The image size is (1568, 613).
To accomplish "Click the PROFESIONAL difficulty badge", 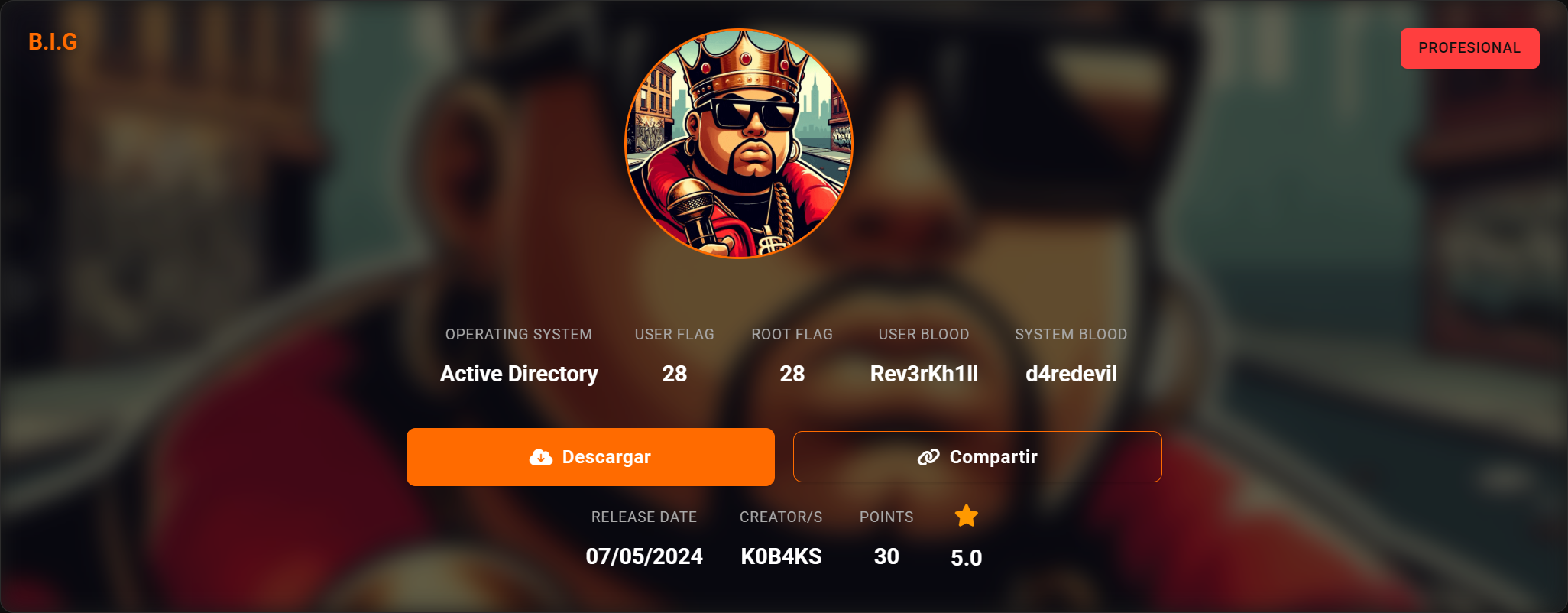I will (1470, 48).
